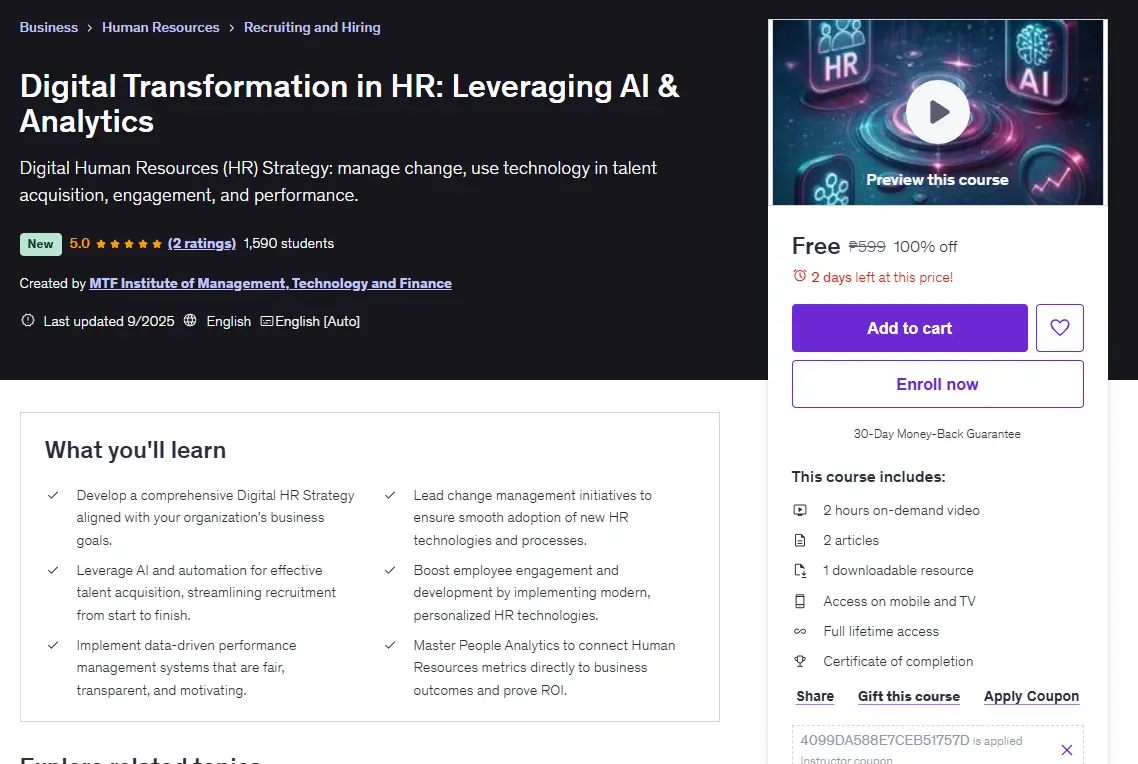Image resolution: width=1138 pixels, height=764 pixels.
Task: Click the English [Auto] captions text
Action: (x=317, y=321)
